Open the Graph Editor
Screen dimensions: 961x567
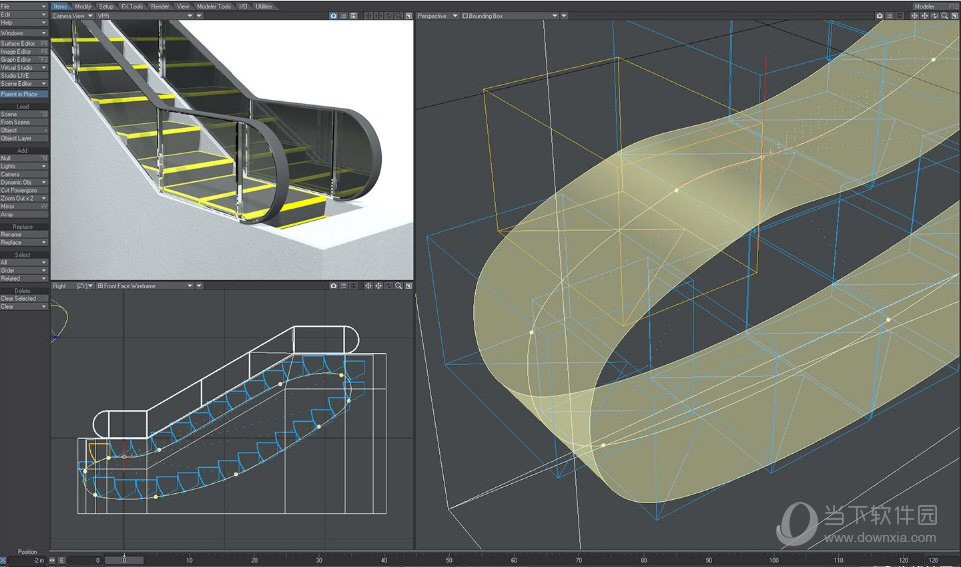click(24, 59)
